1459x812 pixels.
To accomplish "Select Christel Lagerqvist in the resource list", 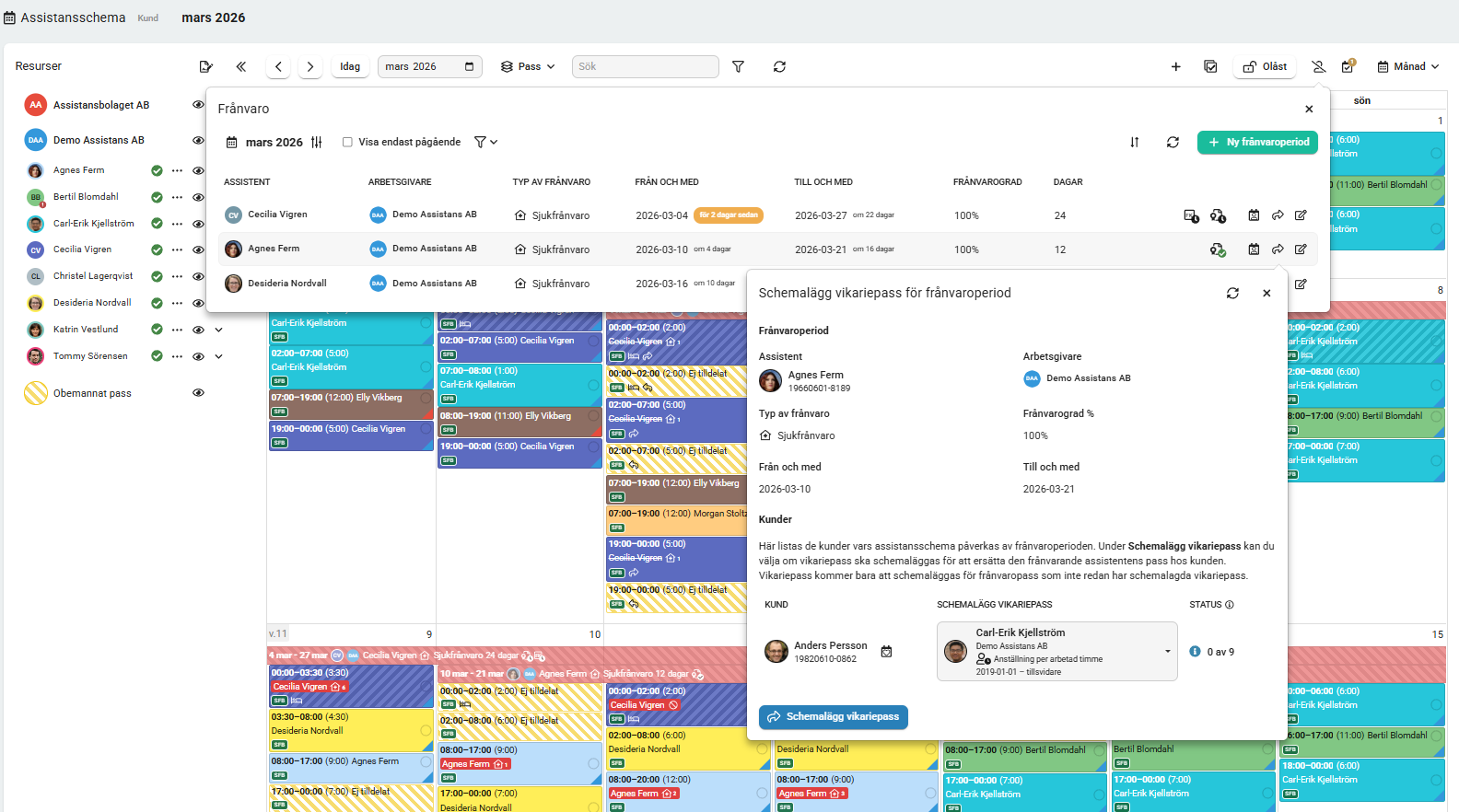I will pyautogui.click(x=93, y=276).
